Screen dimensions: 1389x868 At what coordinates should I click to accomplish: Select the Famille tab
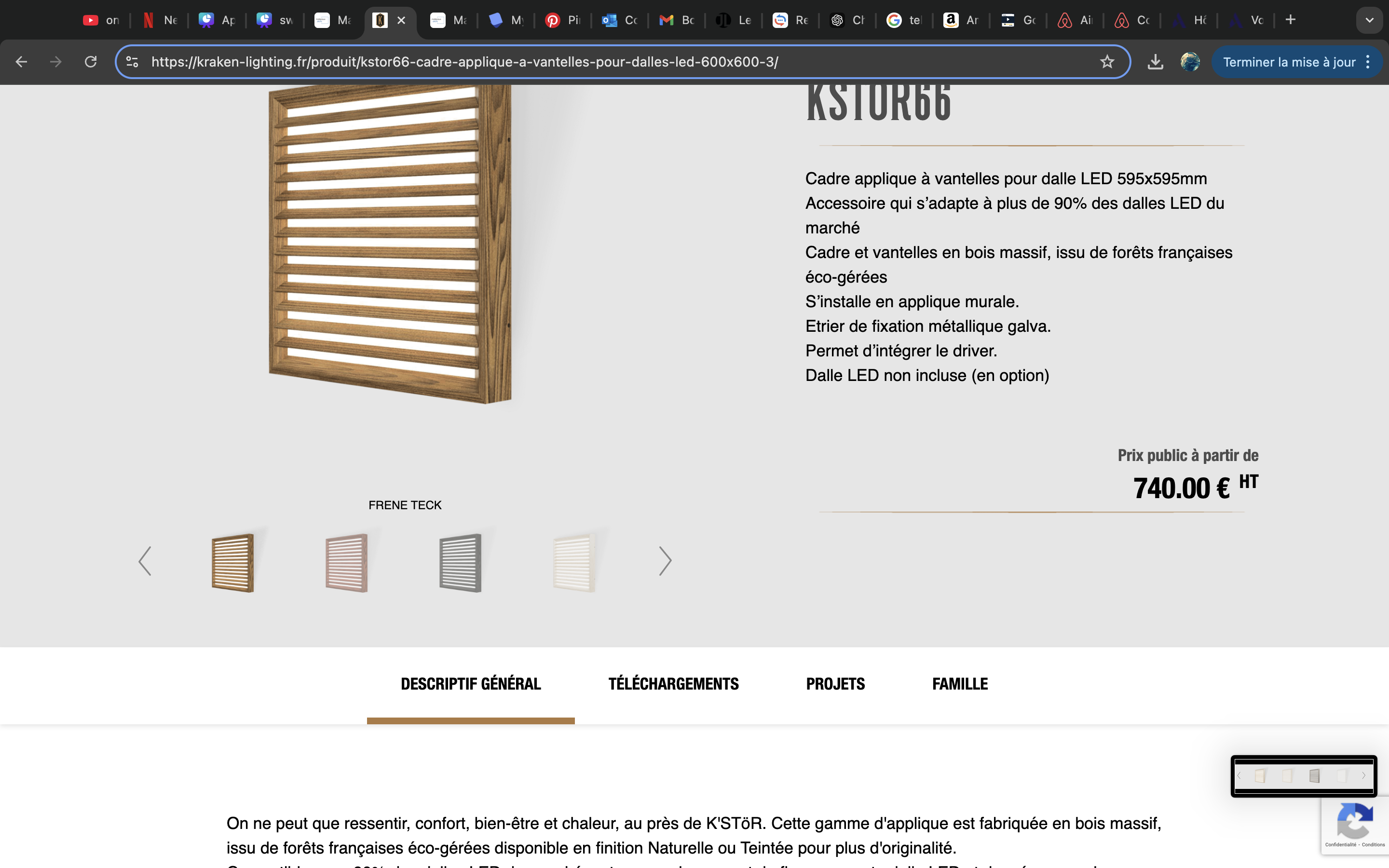tap(960, 684)
